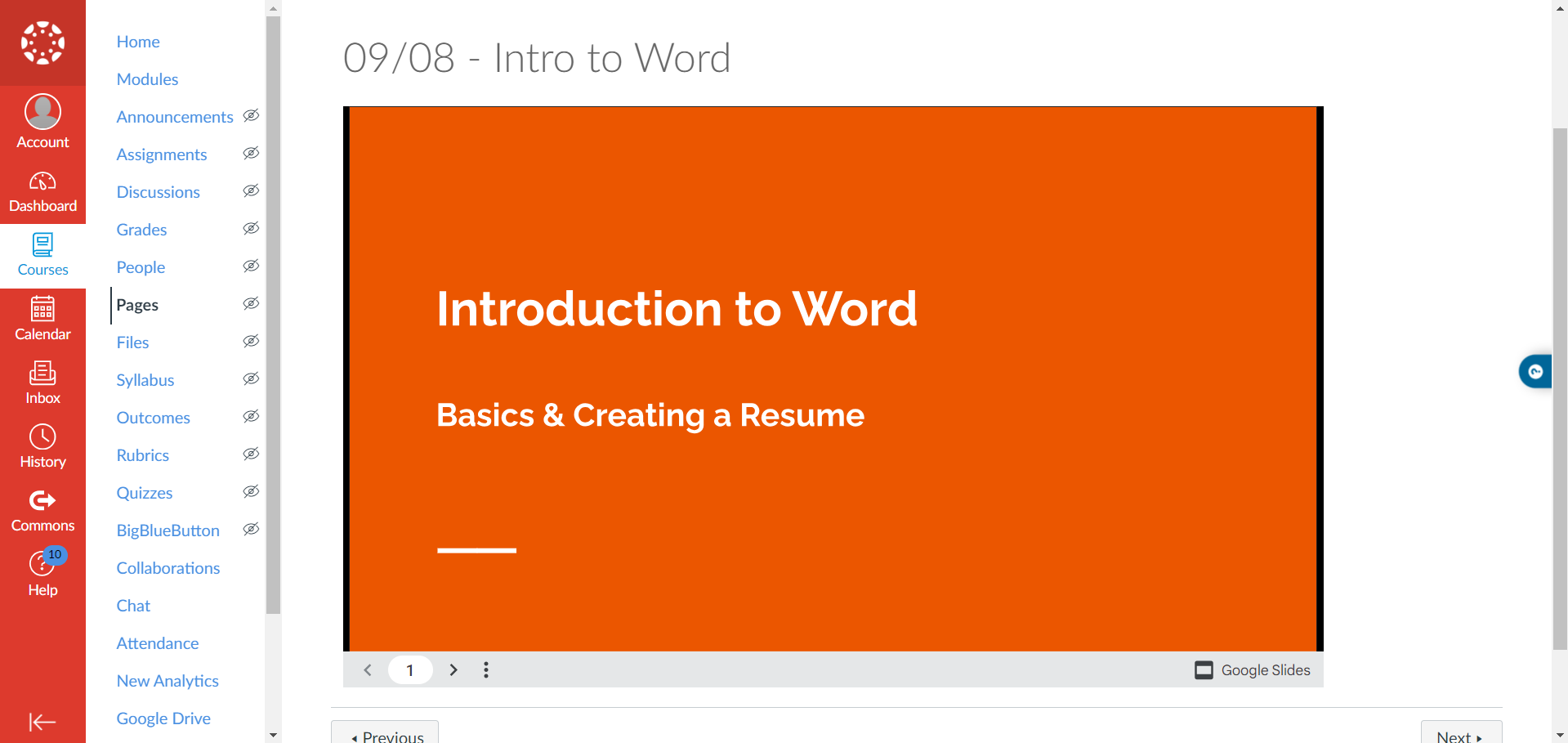Open slide options three-dot menu
This screenshot has height=743, width=1568.
pyautogui.click(x=486, y=670)
